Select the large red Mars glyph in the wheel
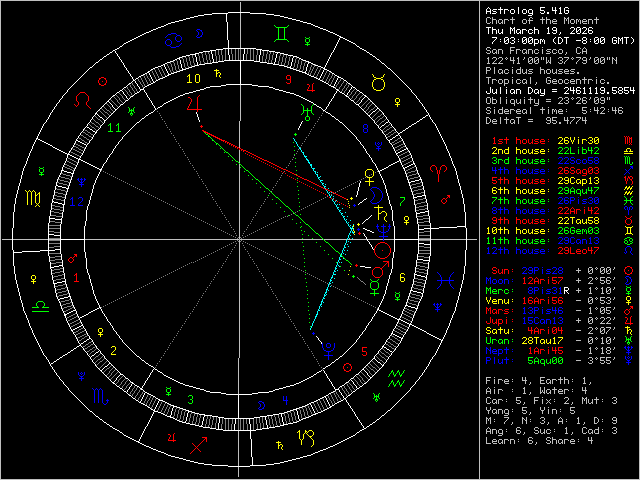 (380, 269)
